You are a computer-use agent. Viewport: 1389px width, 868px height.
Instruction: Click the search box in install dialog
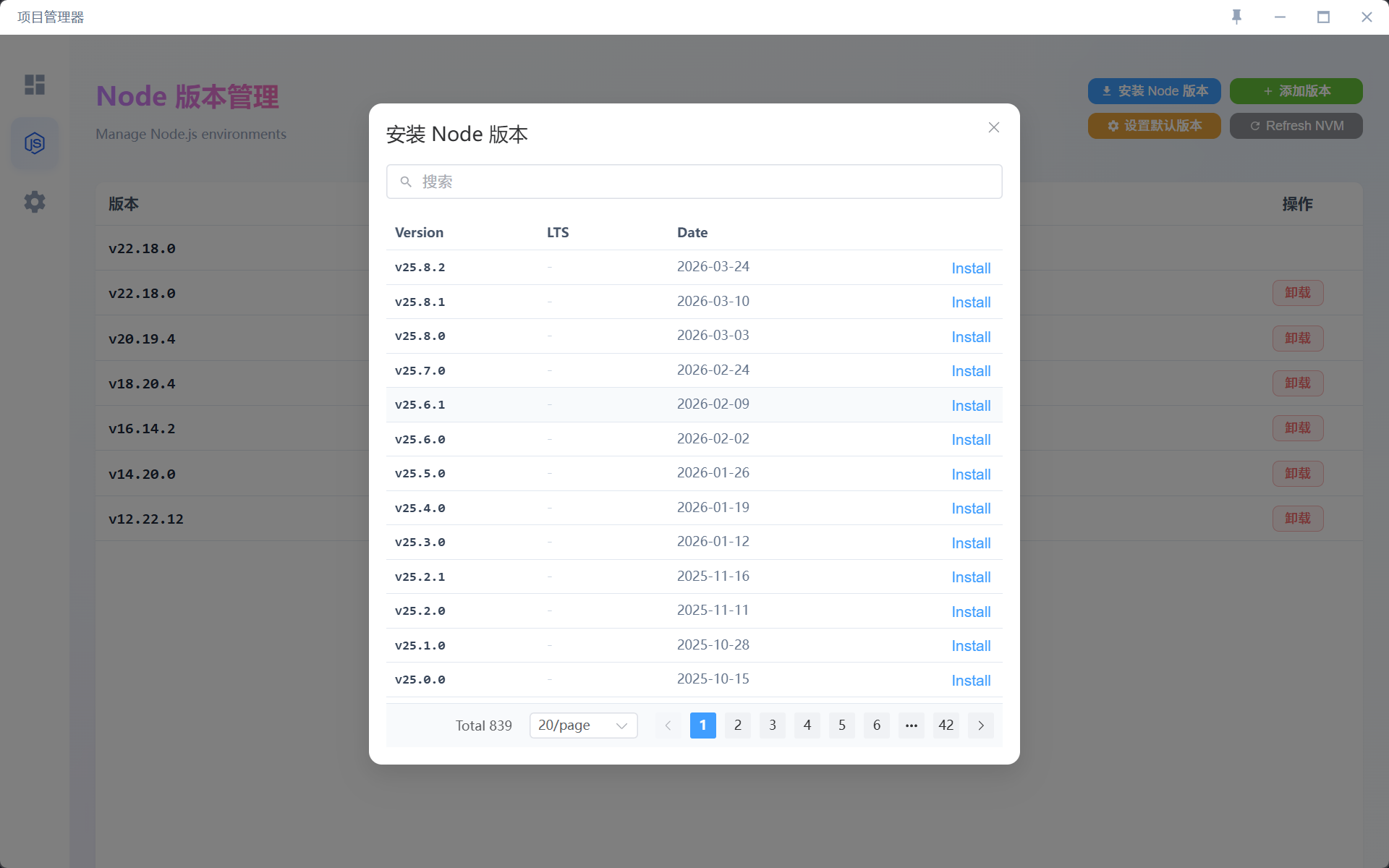(x=694, y=182)
